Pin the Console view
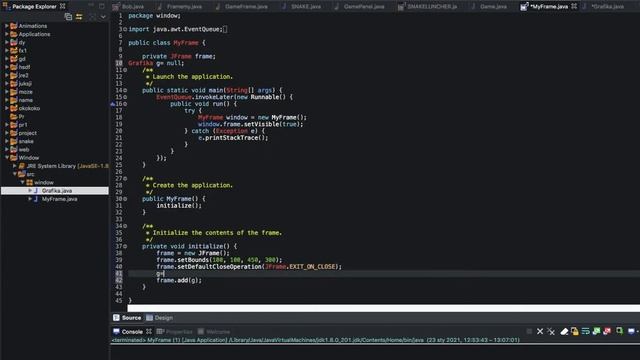Screen dimensions: 640x360 tap(620, 331)
